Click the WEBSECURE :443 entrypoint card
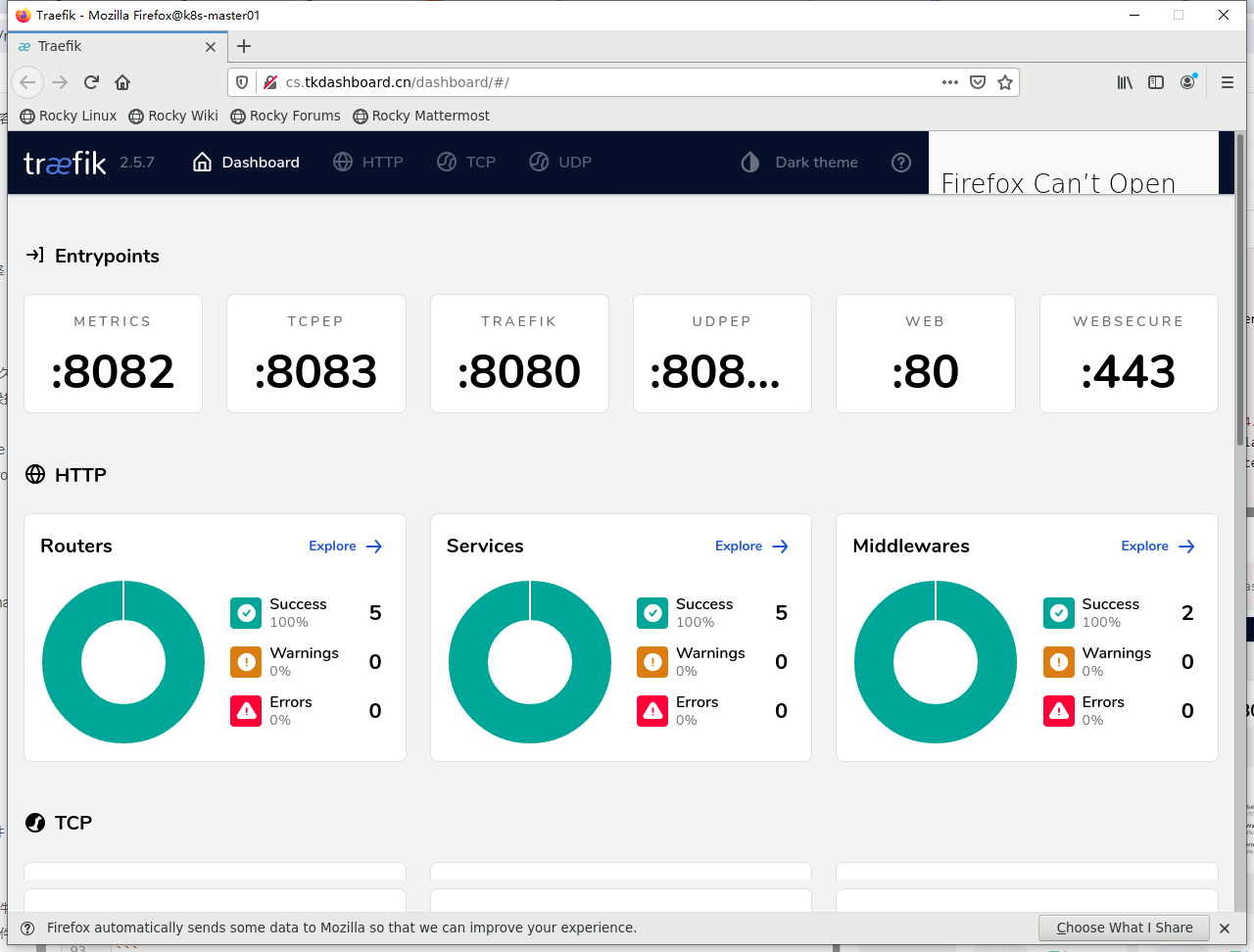Viewport: 1254px width, 952px height. [x=1129, y=354]
